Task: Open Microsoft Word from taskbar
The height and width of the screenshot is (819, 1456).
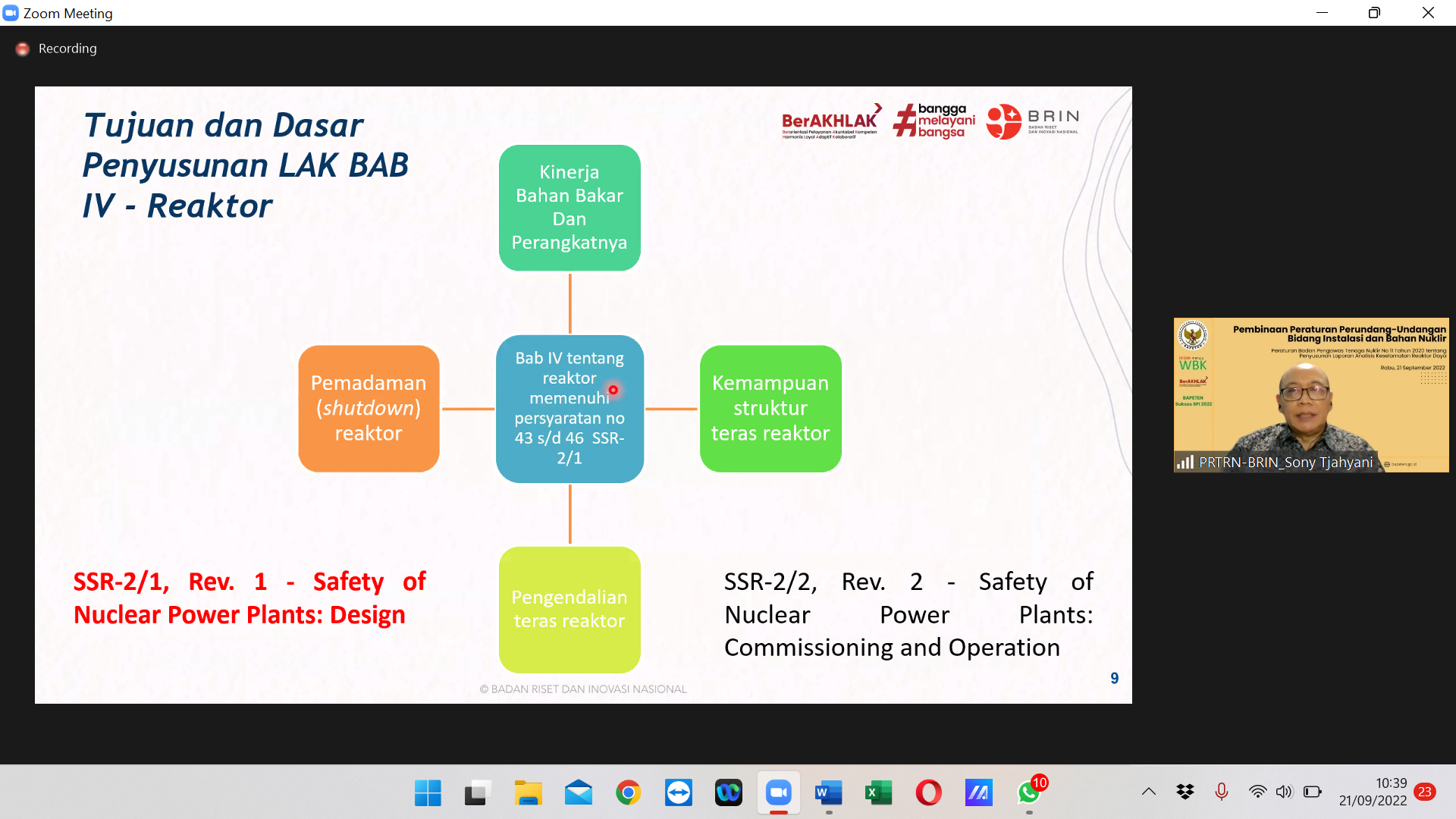Action: [x=828, y=793]
